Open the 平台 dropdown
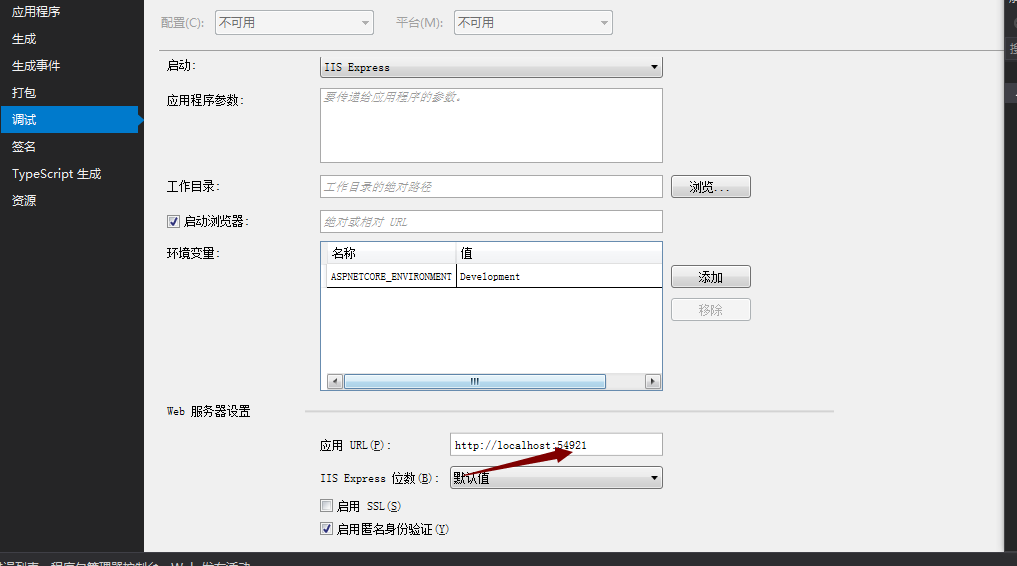This screenshot has width=1017, height=566. [x=532, y=22]
